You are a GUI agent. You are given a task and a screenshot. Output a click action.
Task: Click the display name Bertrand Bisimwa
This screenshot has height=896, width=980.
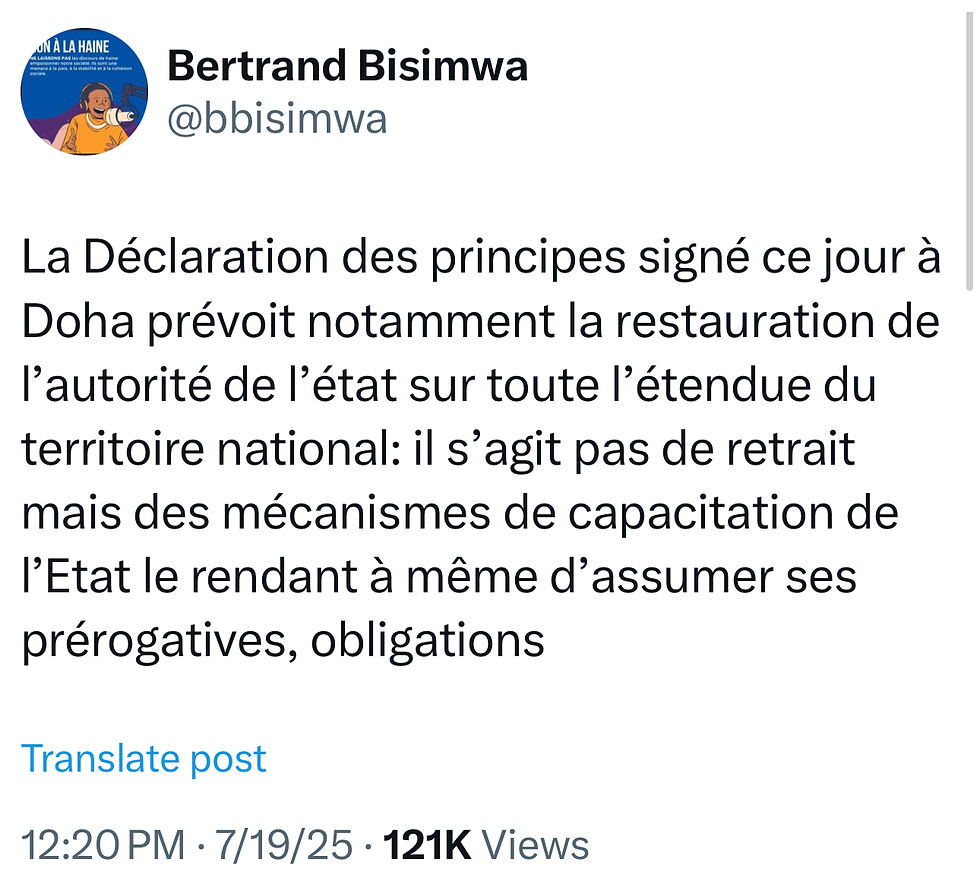pyautogui.click(x=347, y=67)
